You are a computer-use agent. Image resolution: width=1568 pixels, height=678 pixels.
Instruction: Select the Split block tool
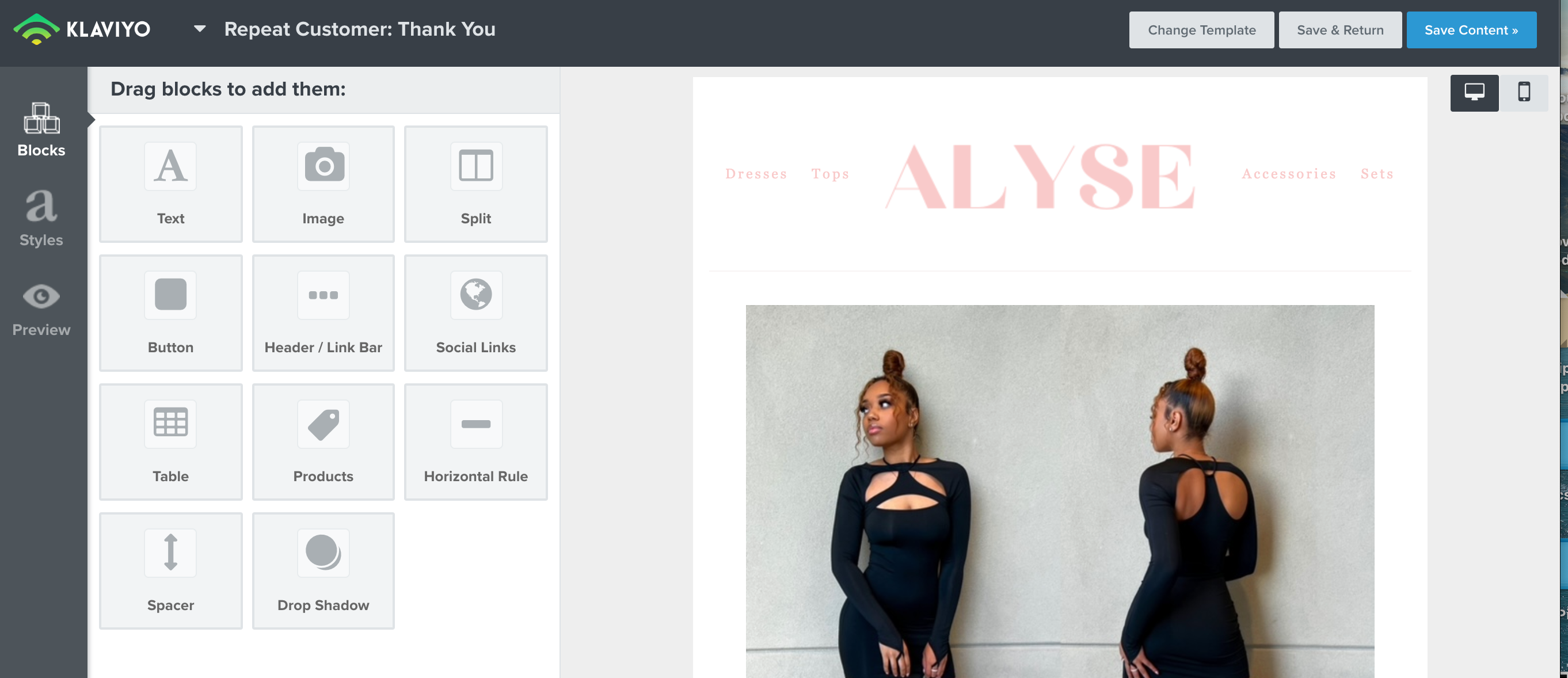click(476, 184)
